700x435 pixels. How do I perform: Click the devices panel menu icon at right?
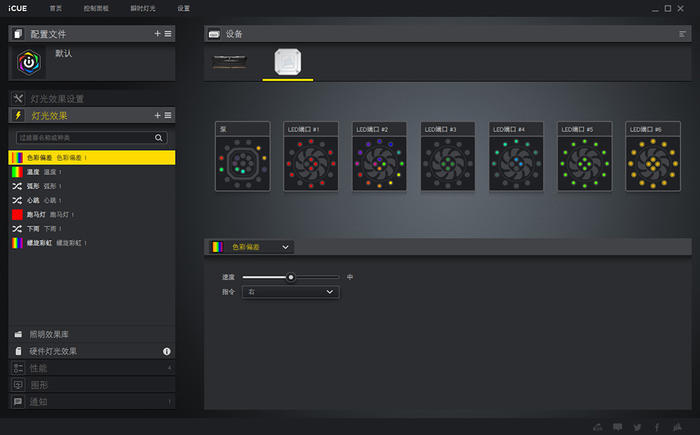click(x=682, y=34)
